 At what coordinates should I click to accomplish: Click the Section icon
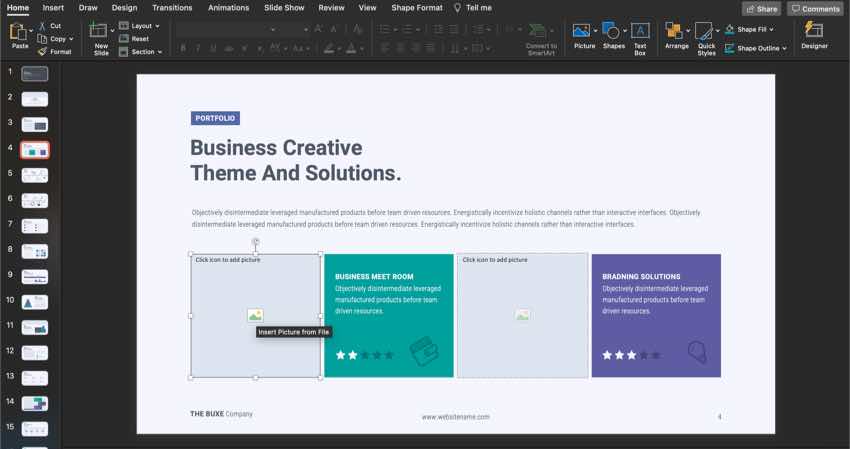(x=124, y=52)
